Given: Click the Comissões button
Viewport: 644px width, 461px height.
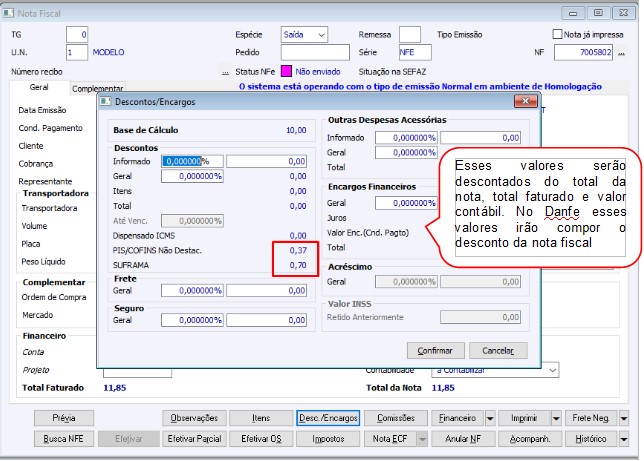Looking at the screenshot, I should coord(396,418).
